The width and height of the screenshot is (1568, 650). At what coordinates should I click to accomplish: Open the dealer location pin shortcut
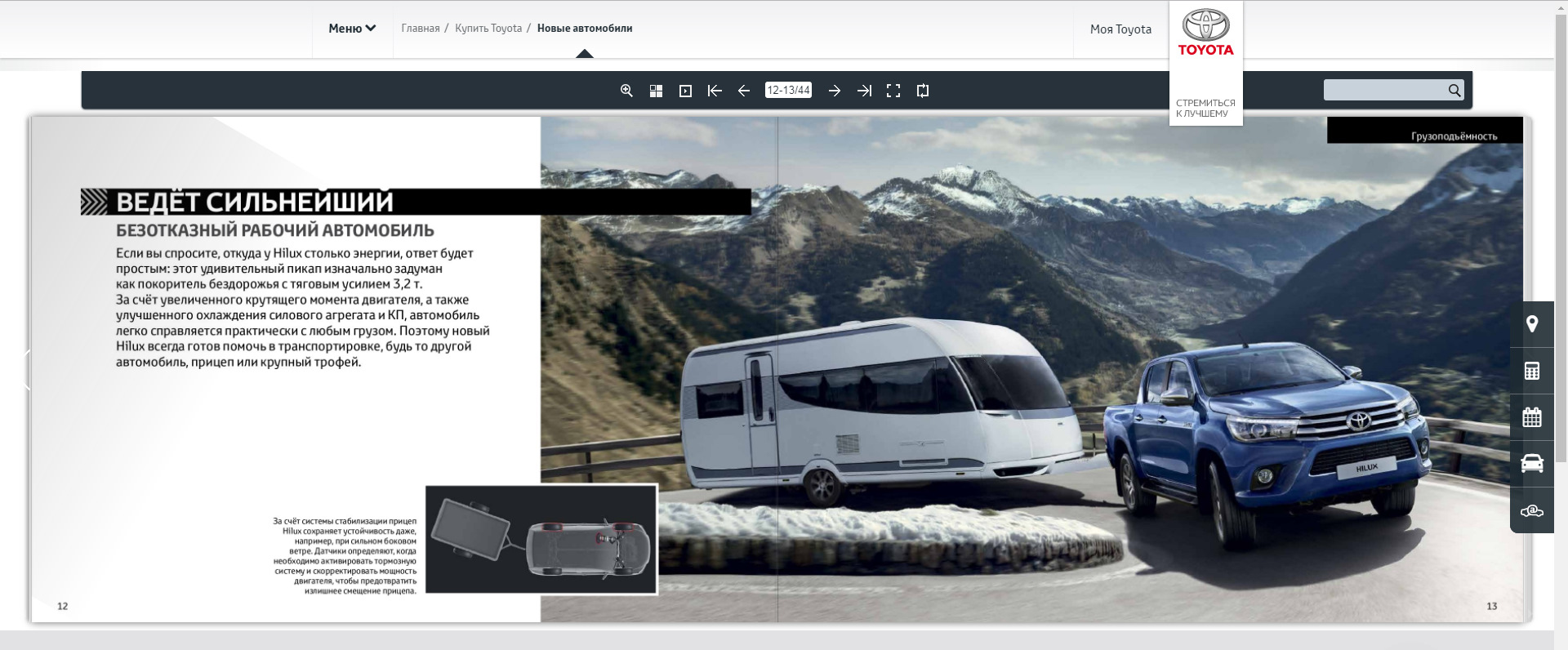pos(1532,324)
